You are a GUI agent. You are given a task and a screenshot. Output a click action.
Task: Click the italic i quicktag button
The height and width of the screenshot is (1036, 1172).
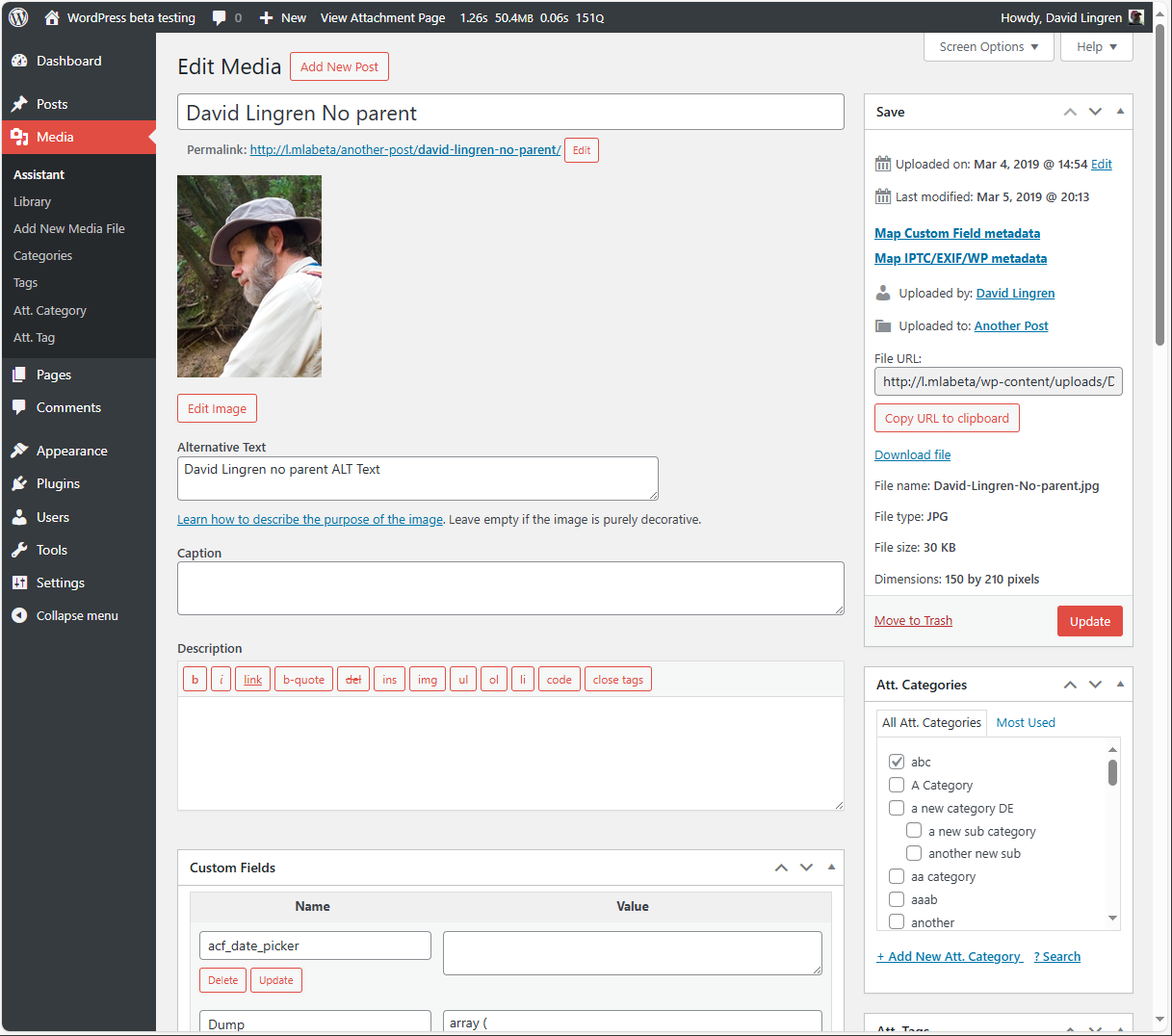click(221, 679)
